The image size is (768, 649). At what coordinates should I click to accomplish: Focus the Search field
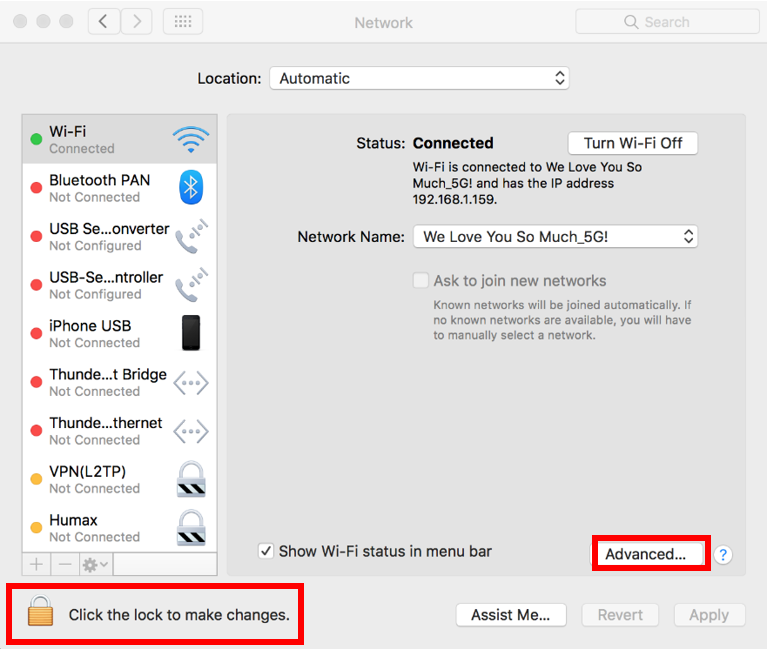tap(667, 22)
